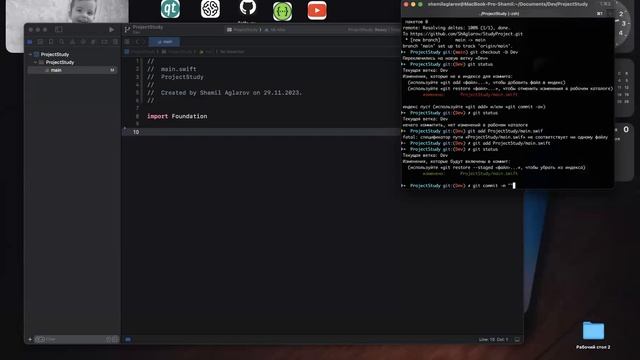
Task: Toggle the Xcode navigator sidebar
Action: (x=59, y=29)
